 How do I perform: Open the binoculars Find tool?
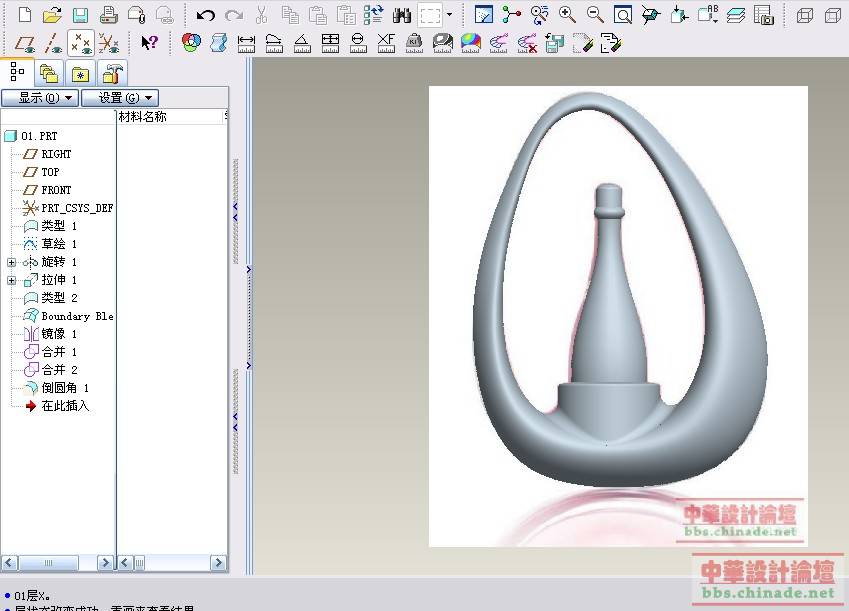(x=402, y=15)
